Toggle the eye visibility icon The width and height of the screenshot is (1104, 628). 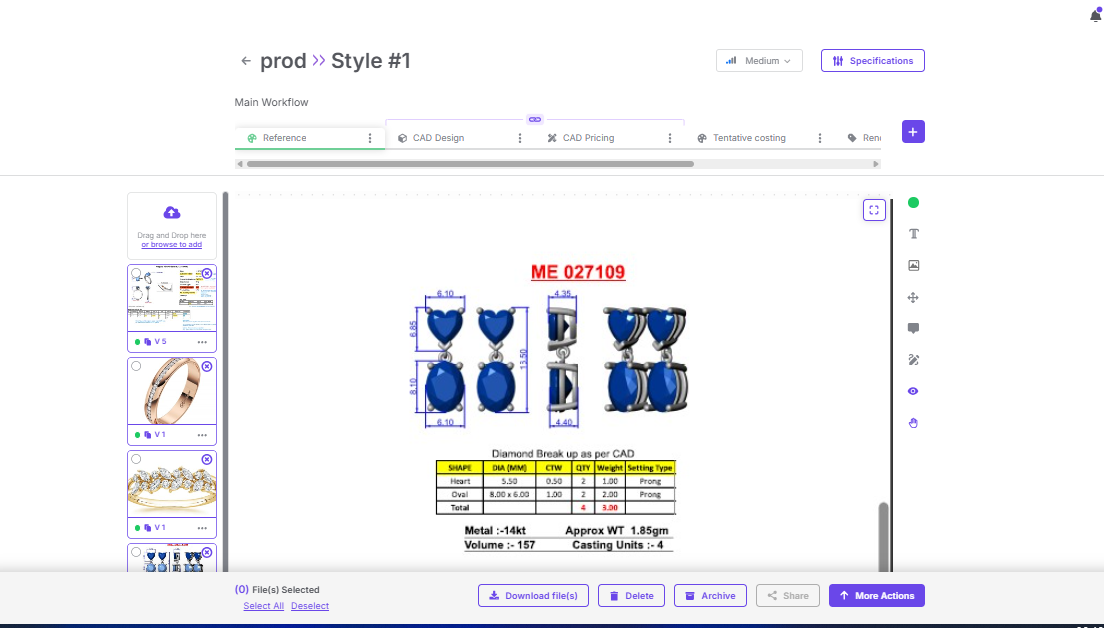pyautogui.click(x=913, y=391)
